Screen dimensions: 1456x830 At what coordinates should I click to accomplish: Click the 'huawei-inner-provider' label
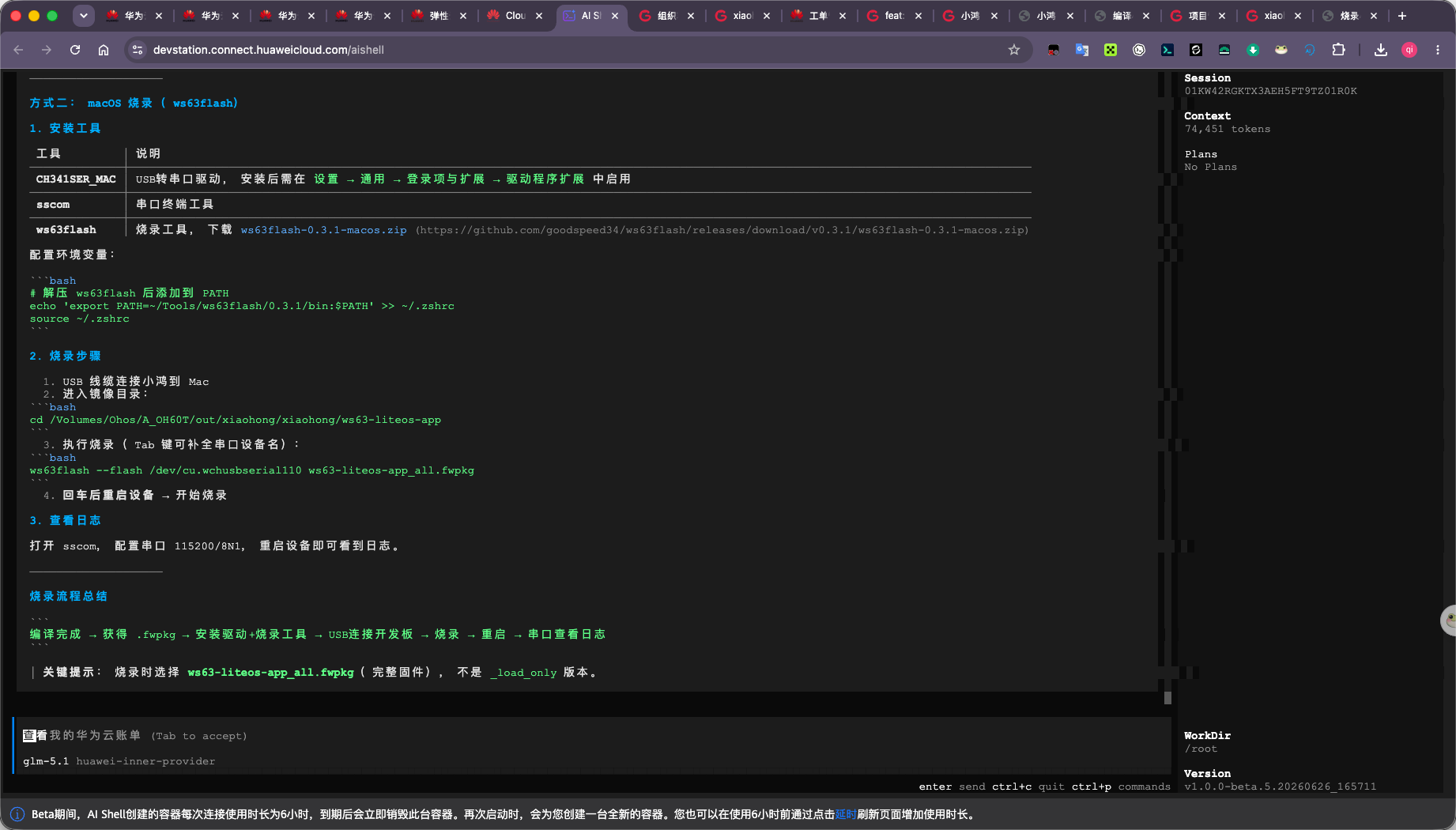pyautogui.click(x=145, y=761)
